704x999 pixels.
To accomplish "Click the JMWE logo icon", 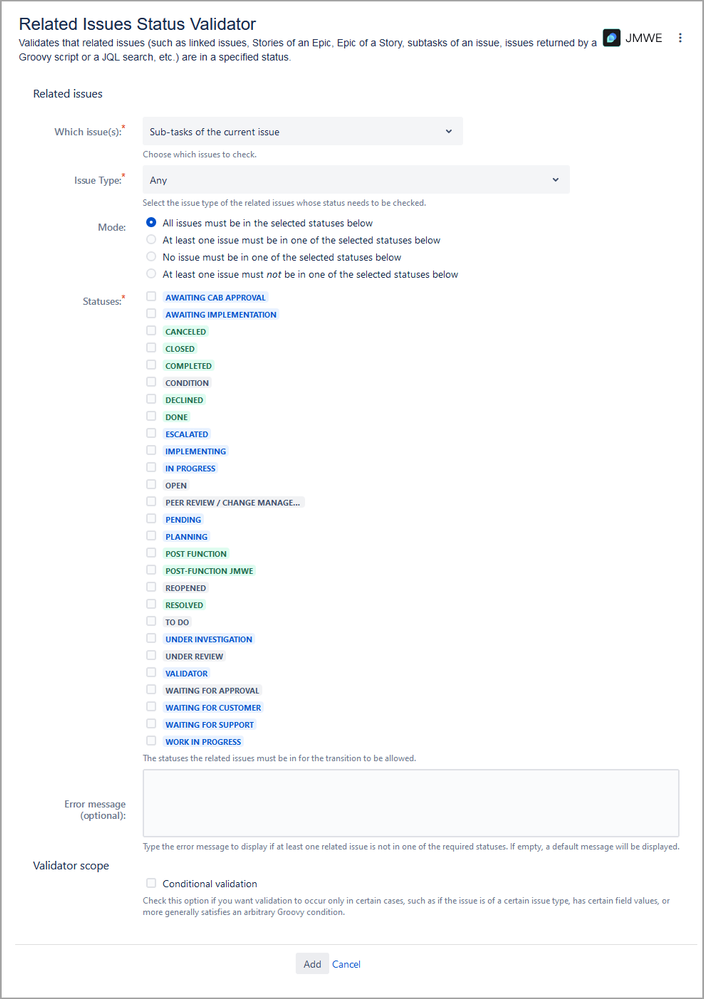I will click(x=613, y=38).
